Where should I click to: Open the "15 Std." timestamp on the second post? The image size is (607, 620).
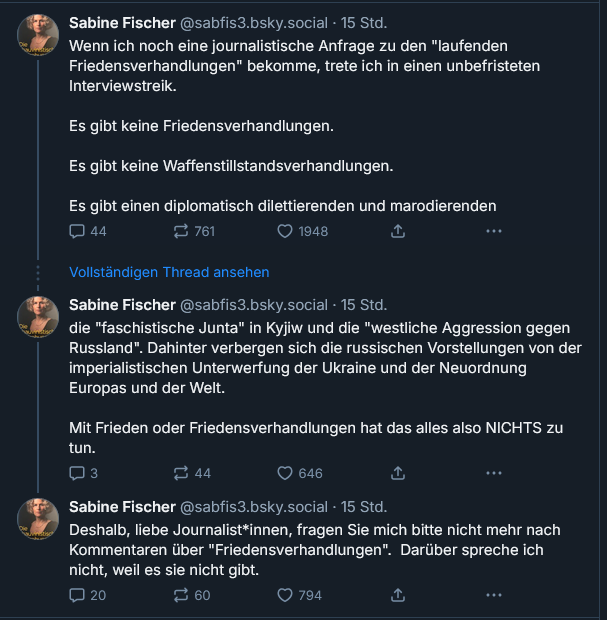[x=364, y=304]
